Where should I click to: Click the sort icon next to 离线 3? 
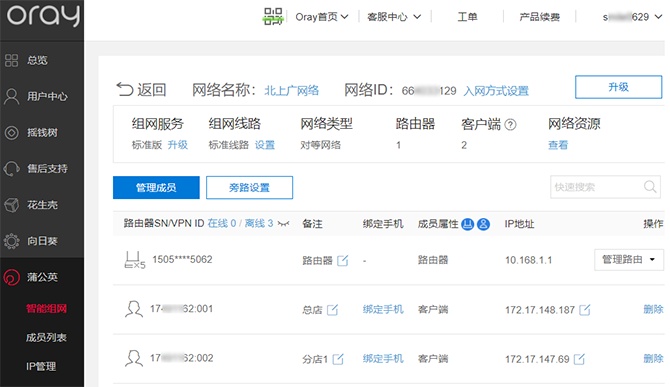pyautogui.click(x=283, y=223)
